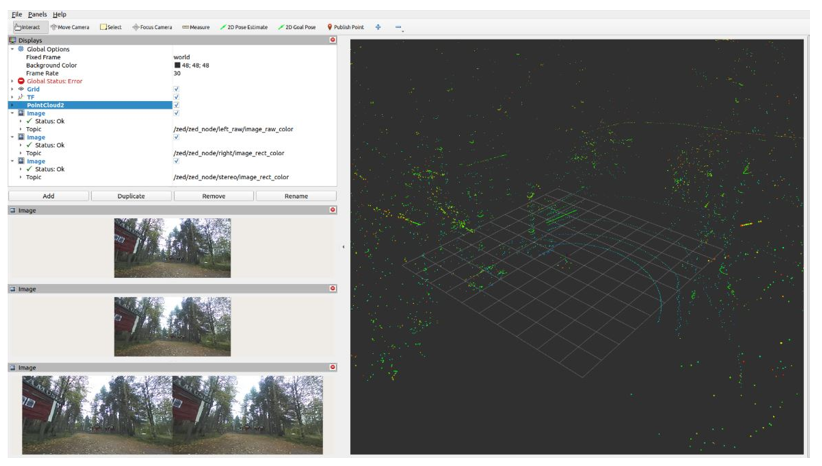Toggle the Grid display checkbox
The image size is (822, 466).
click(x=176, y=89)
